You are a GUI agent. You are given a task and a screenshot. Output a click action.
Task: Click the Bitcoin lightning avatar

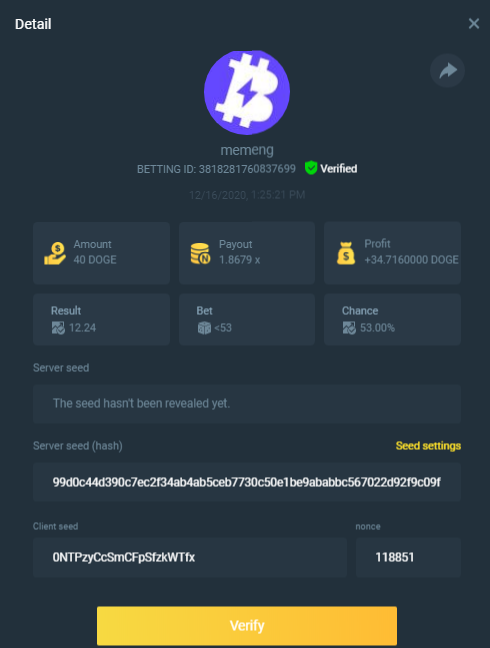tap(247, 92)
